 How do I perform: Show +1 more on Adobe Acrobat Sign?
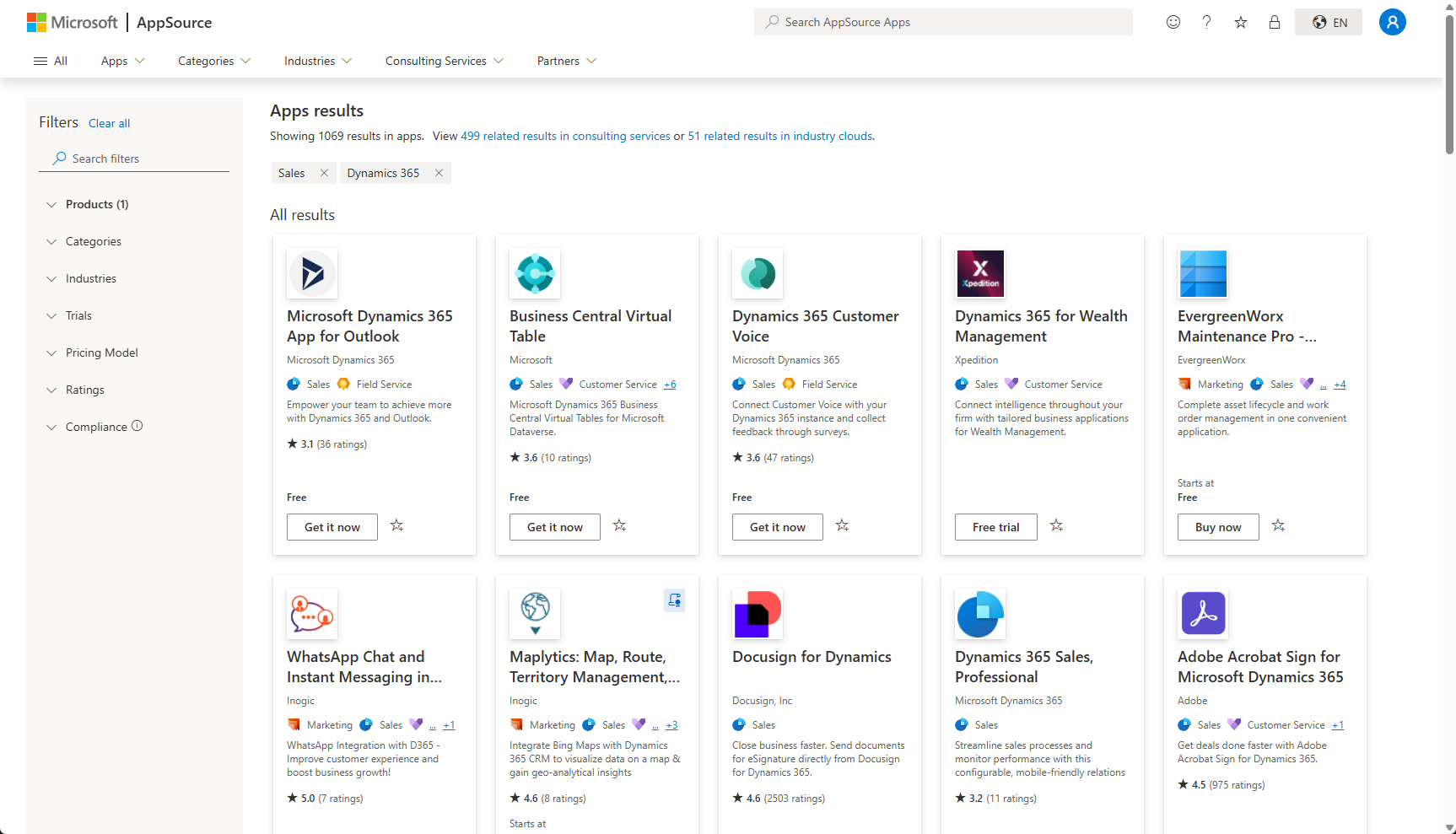(1338, 725)
